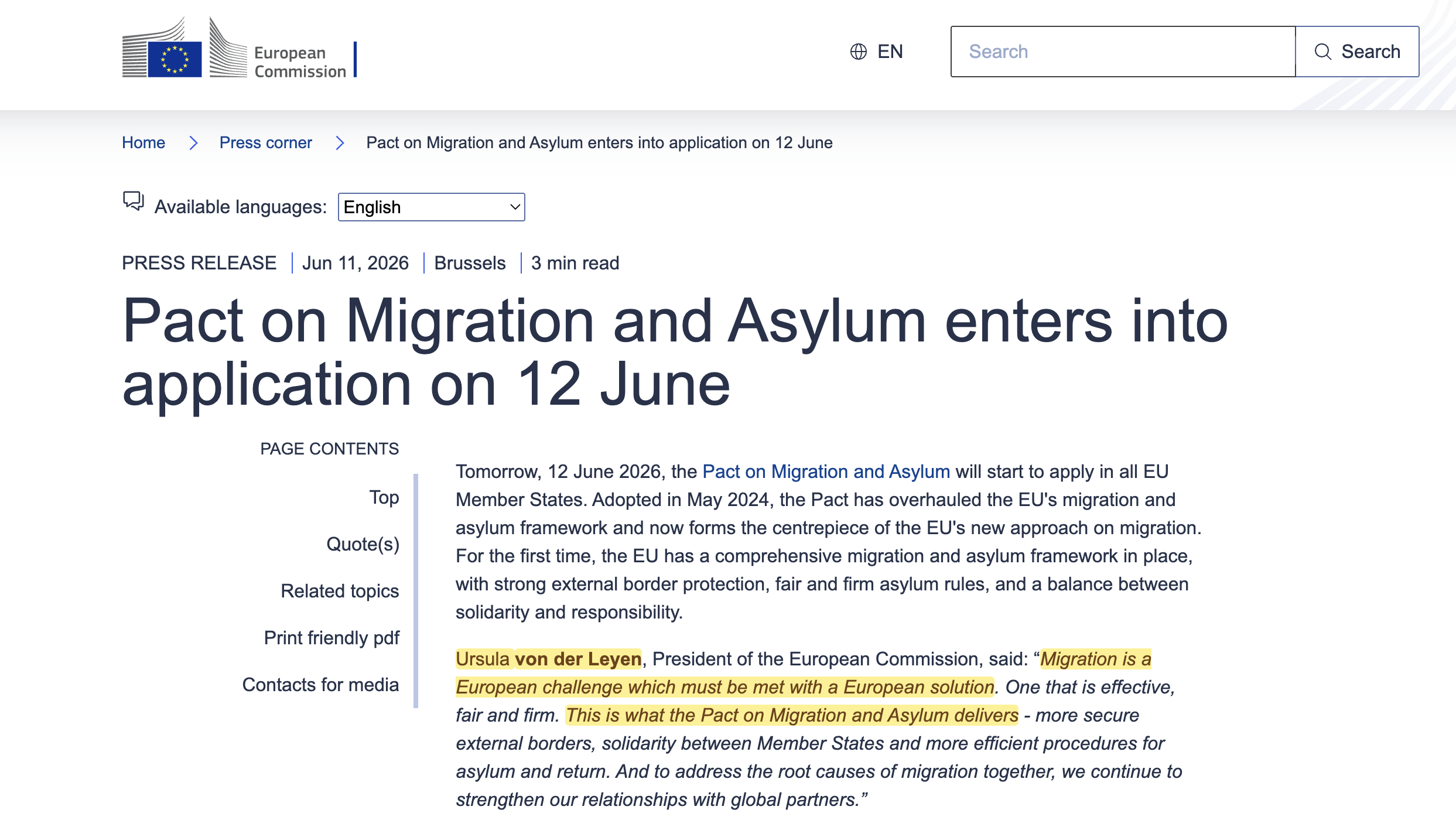Click the globe language icon
This screenshot has width=1456, height=820.
pos(858,52)
